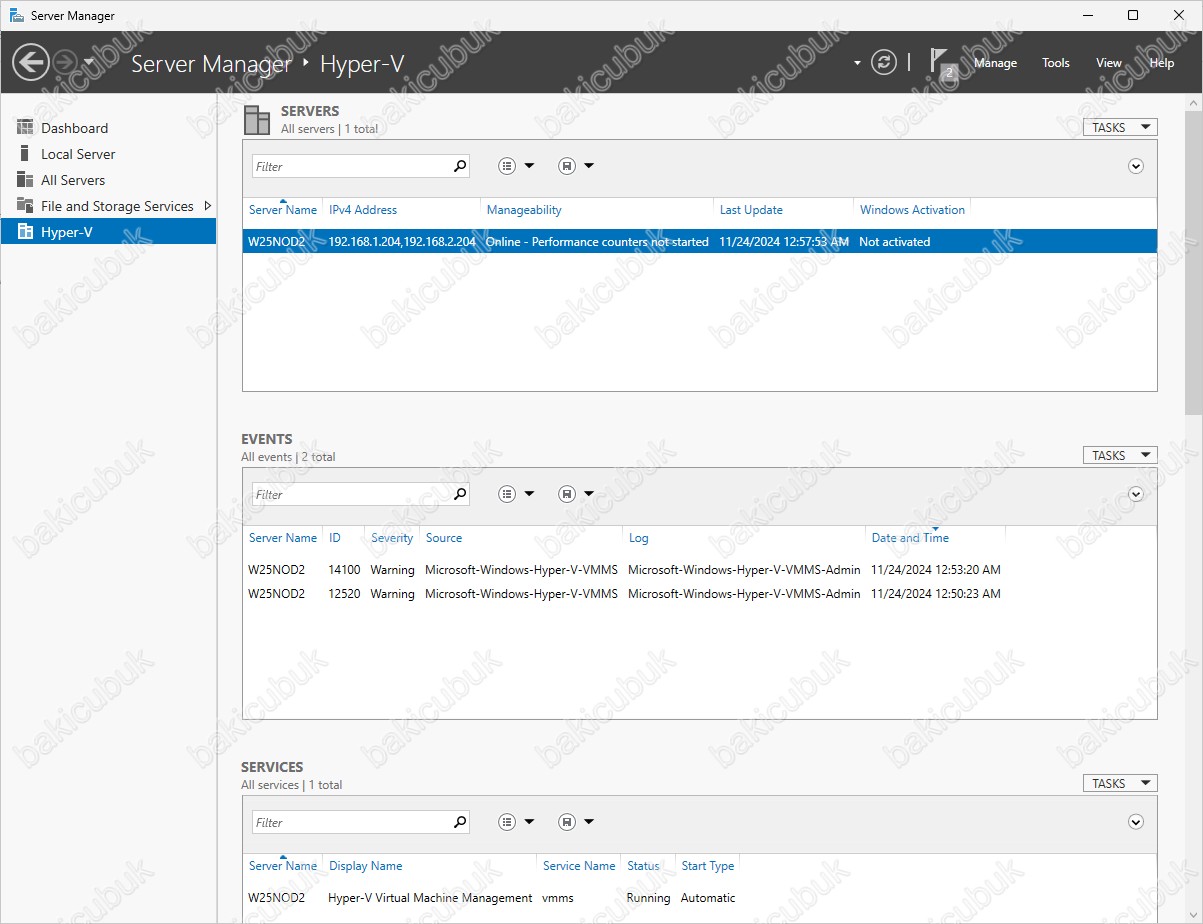Sort Events by Log column

pyautogui.click(x=638, y=538)
